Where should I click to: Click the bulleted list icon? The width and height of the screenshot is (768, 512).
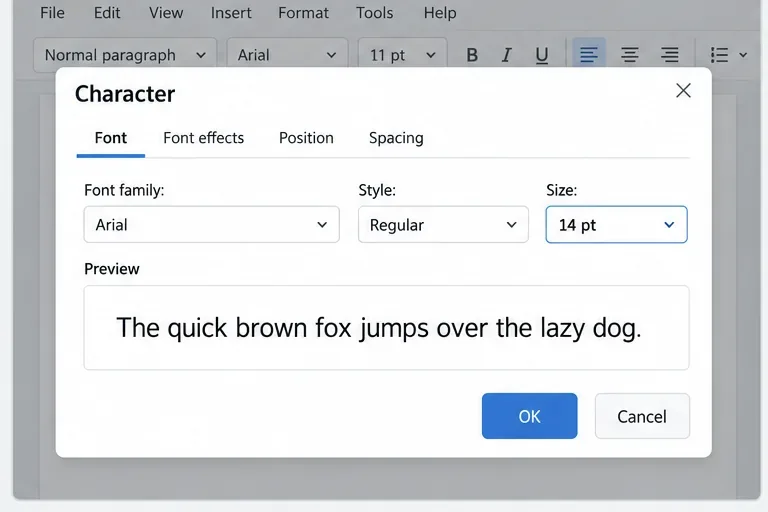[719, 55]
